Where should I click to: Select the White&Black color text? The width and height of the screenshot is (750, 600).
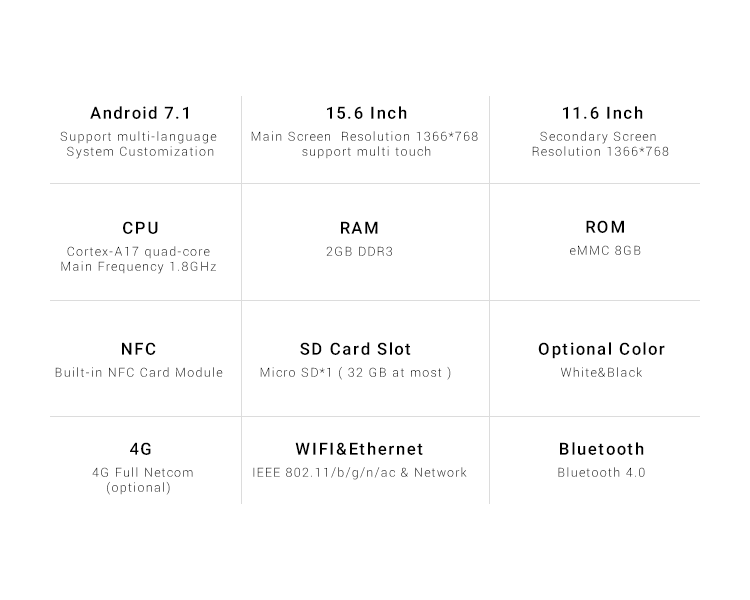tap(602, 373)
